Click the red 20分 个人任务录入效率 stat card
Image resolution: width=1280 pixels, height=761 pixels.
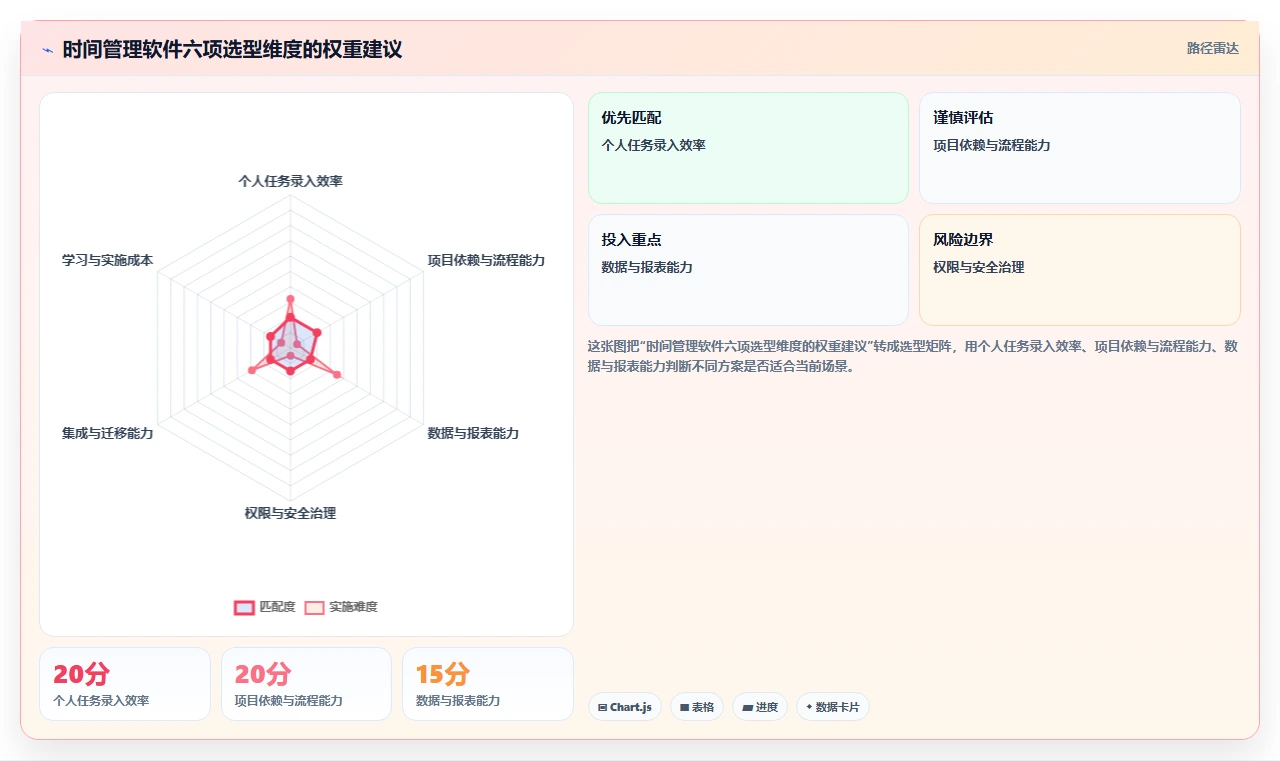click(125, 684)
